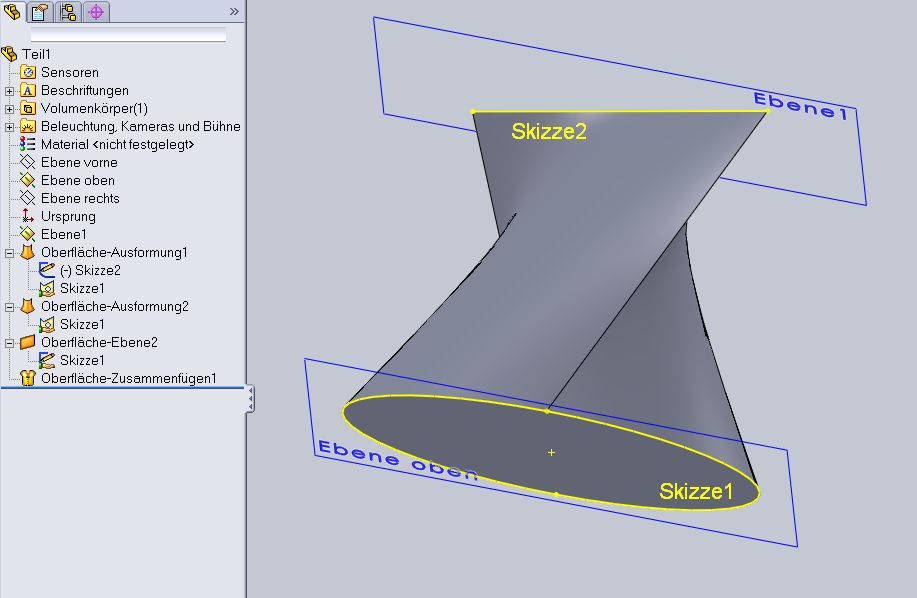Click the Oberfläche-Zusammenfügen1 knit surface icon
Viewport: 917px width, 598px height.
point(28,379)
